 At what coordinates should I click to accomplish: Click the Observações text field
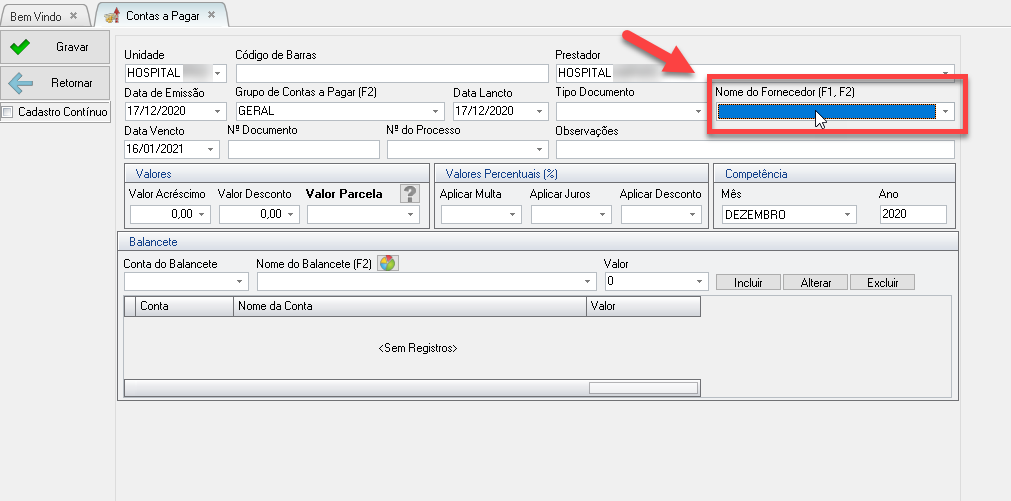pyautogui.click(x=754, y=149)
